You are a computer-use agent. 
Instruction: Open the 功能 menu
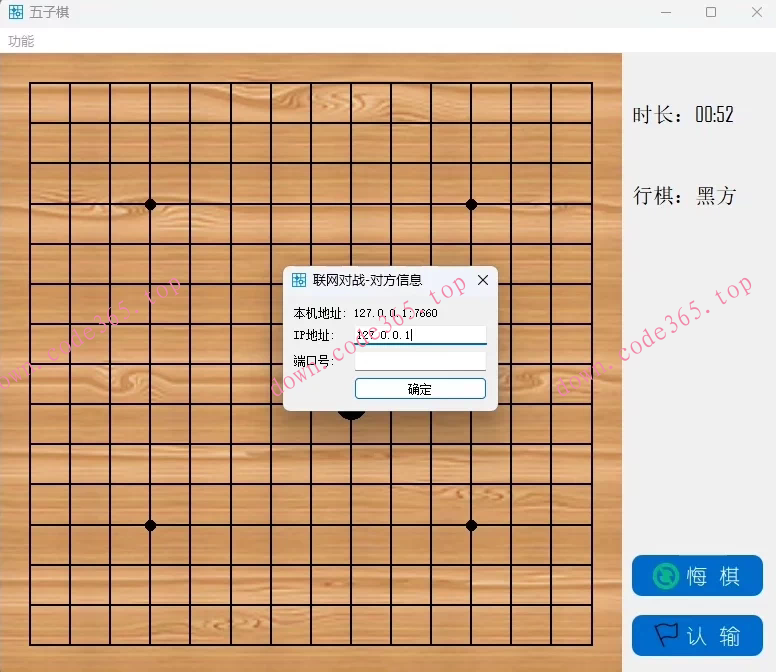[21, 41]
